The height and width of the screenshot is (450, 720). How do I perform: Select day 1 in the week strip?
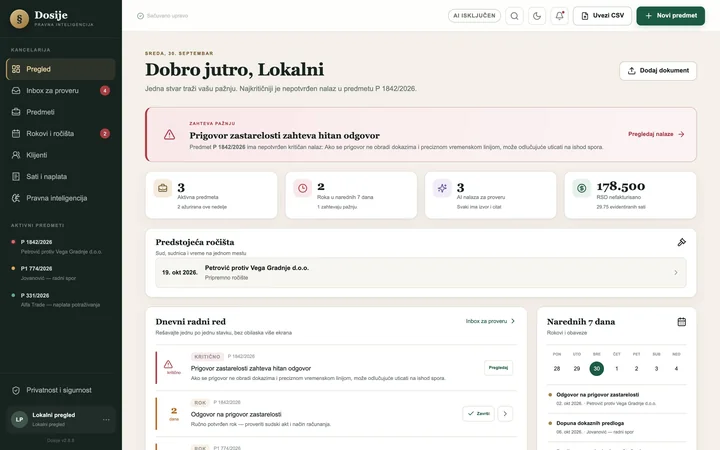(617, 369)
